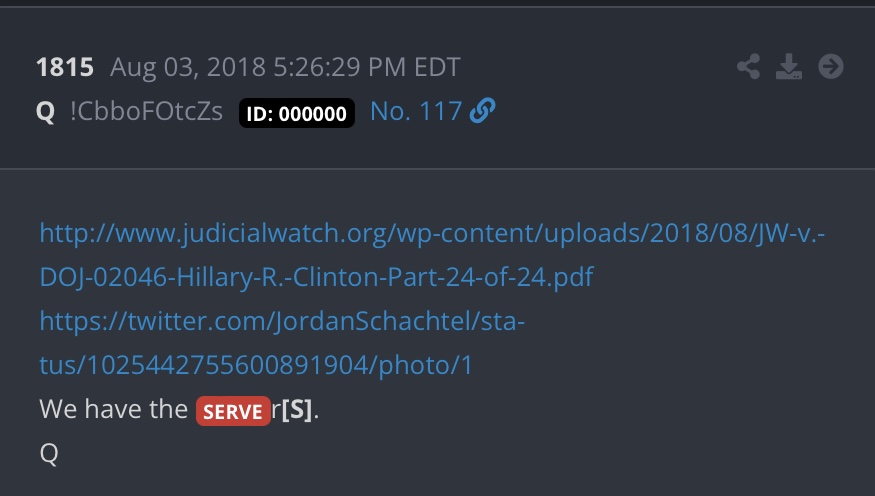Select the tripcode !CbboFOtcZs
Image resolution: width=875 pixels, height=496 pixels.
(x=146, y=111)
